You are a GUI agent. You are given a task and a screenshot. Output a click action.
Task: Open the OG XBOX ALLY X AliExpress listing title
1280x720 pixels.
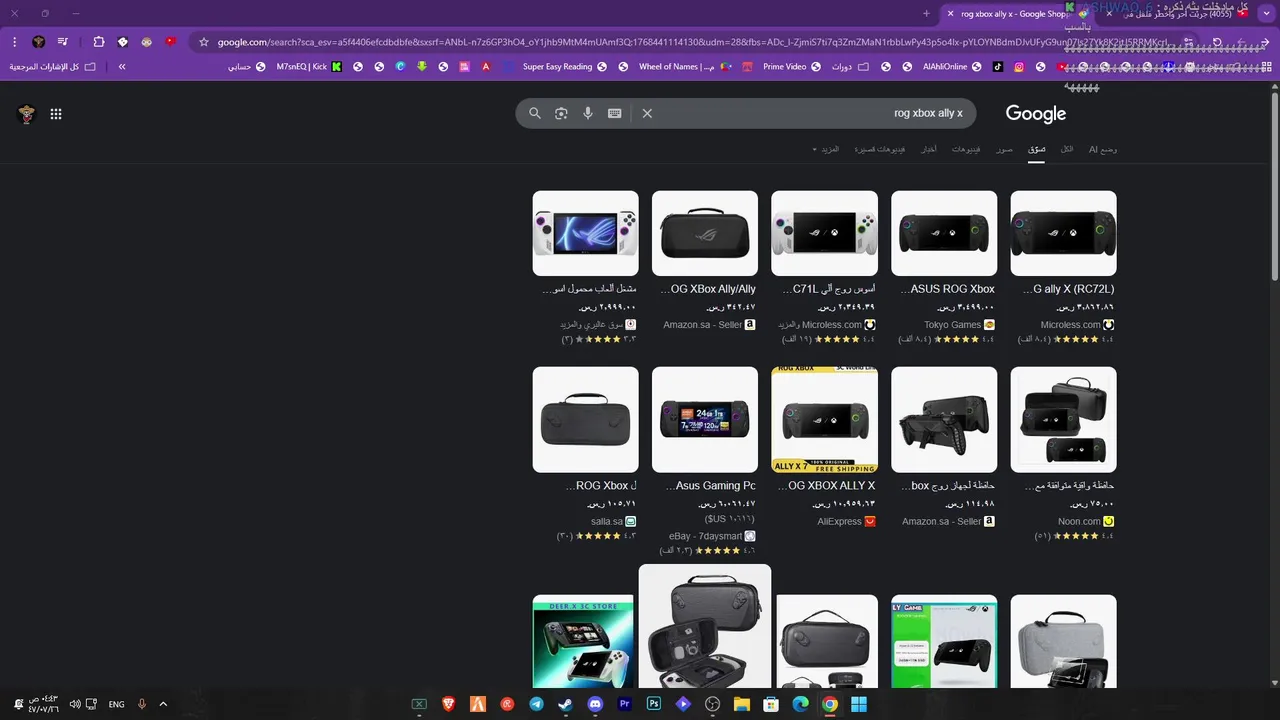[x=828, y=486]
